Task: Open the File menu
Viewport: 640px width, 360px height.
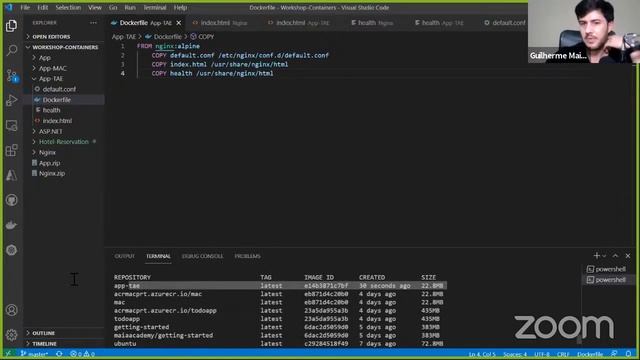Action: point(25,7)
